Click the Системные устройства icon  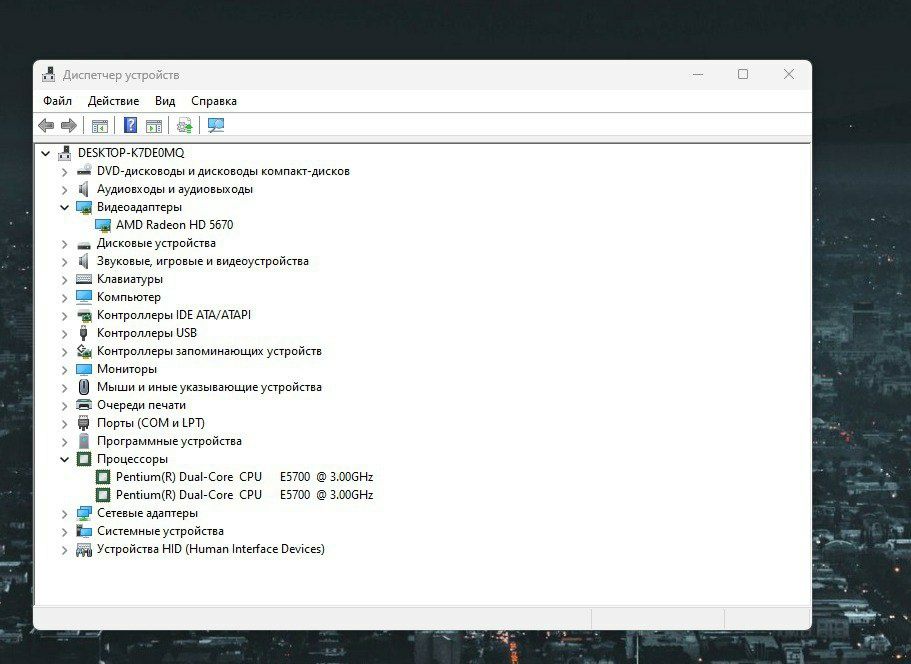(84, 531)
